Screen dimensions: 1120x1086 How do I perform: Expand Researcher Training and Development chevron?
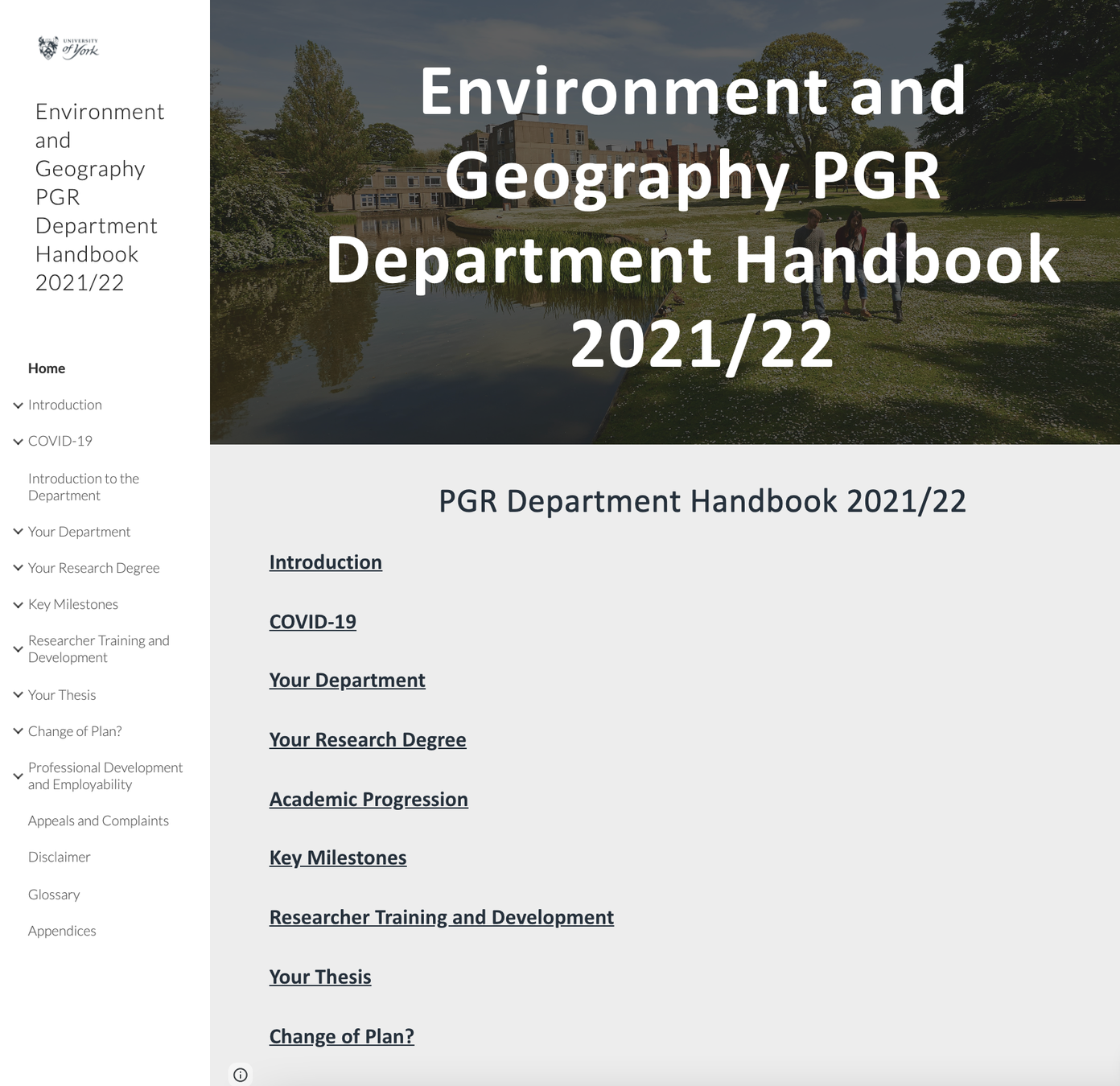point(18,649)
